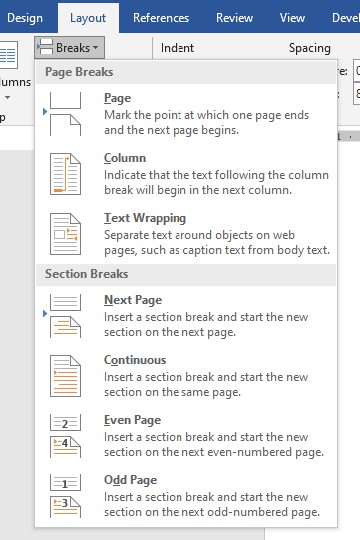Collapse the Breaks dropdown button

pyautogui.click(x=69, y=48)
